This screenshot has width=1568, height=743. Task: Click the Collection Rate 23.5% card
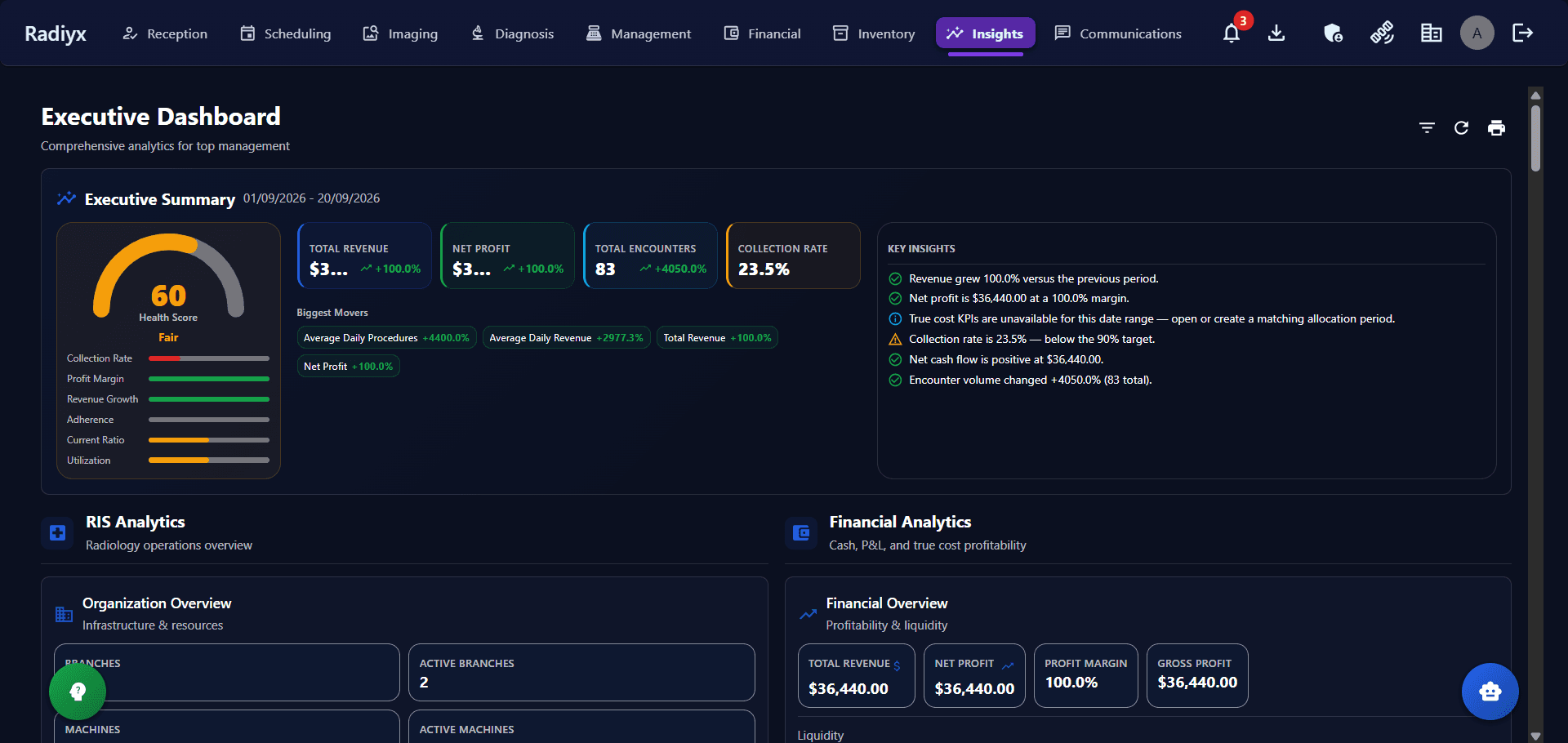[x=793, y=256]
